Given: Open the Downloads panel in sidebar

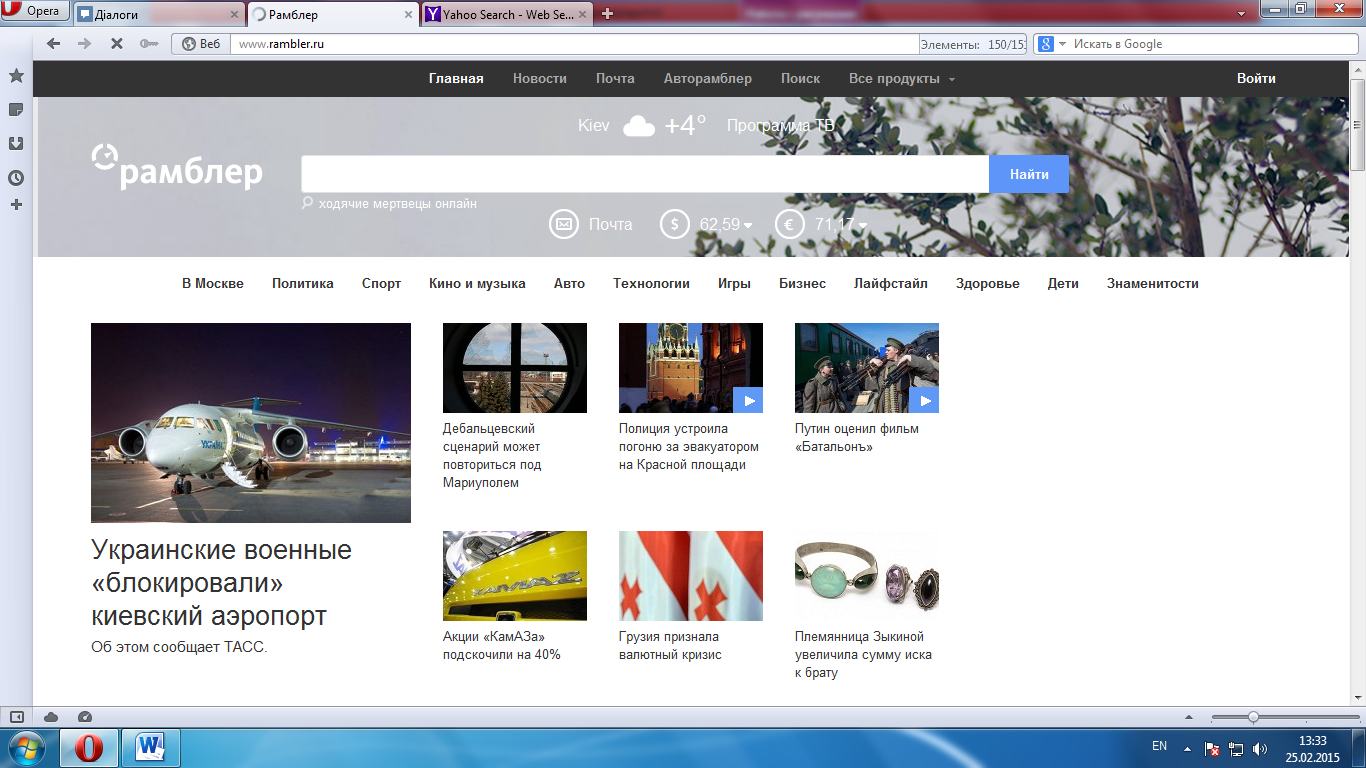Looking at the screenshot, I should (16, 143).
